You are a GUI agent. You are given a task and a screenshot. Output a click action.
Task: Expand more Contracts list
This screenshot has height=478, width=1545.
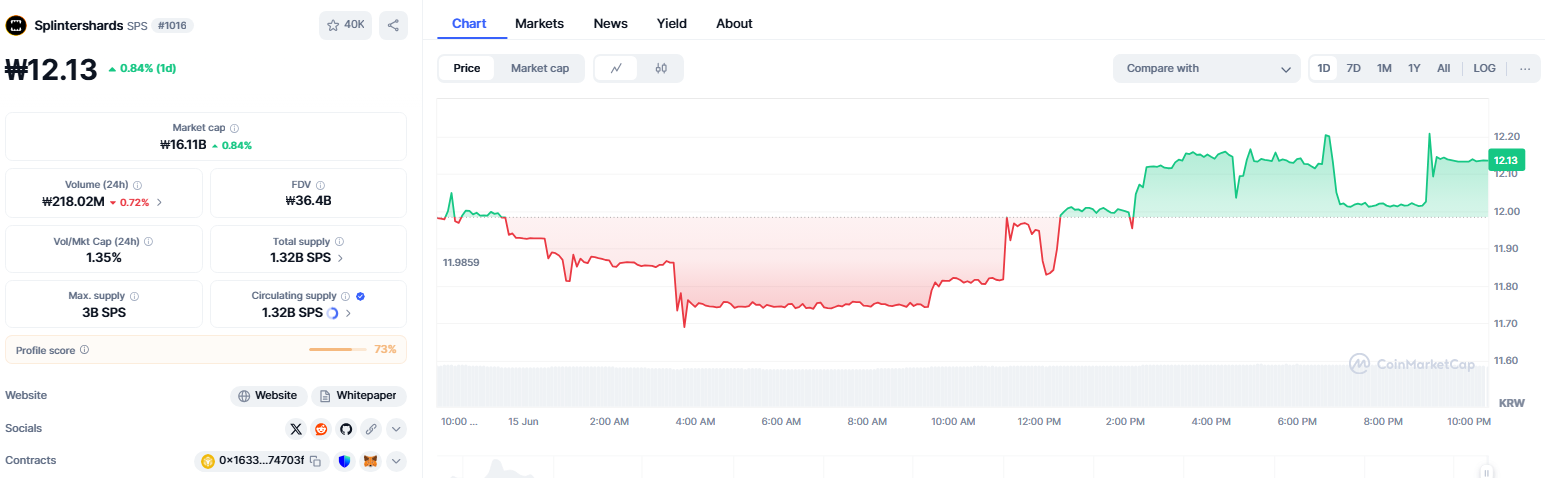396,461
